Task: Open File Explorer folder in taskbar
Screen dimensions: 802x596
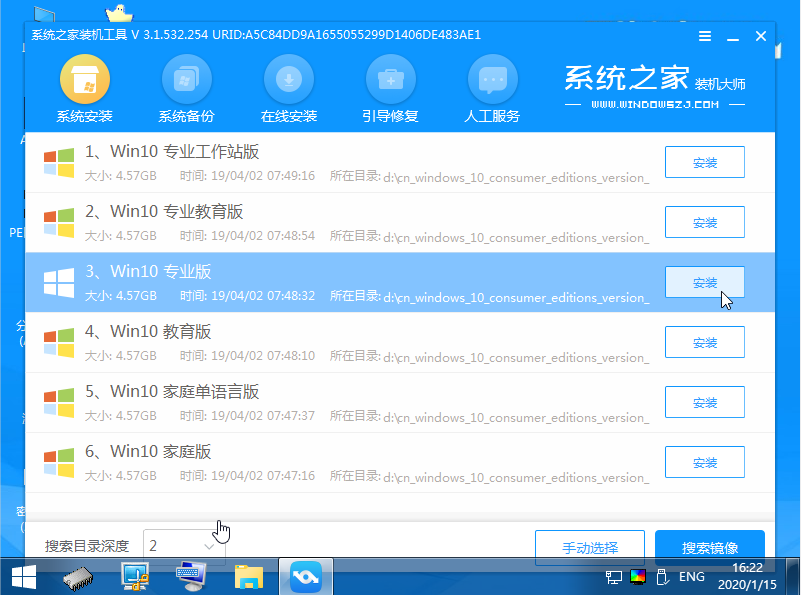Action: (249, 577)
